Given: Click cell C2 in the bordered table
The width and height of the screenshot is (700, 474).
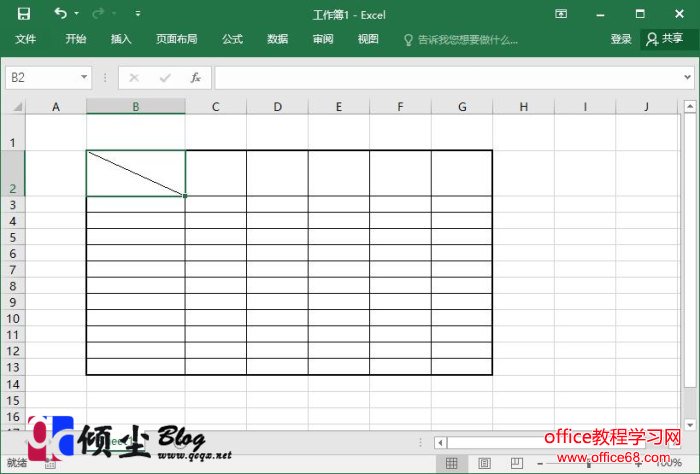Looking at the screenshot, I should [216, 173].
